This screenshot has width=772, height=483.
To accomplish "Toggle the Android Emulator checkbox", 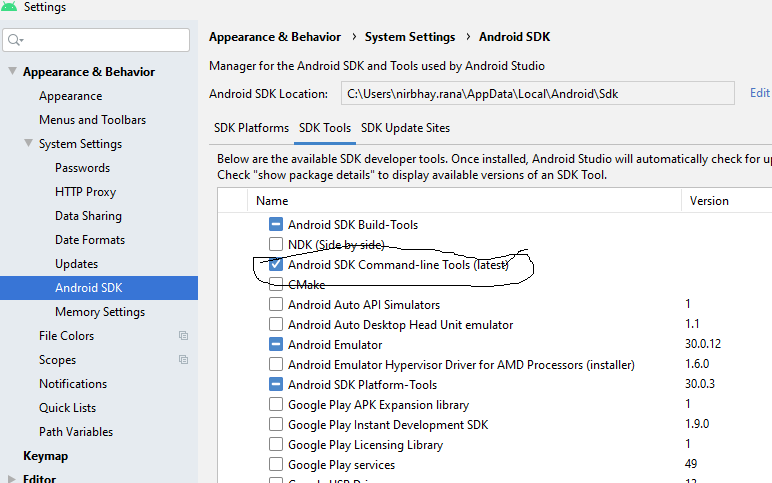I will click(x=276, y=344).
